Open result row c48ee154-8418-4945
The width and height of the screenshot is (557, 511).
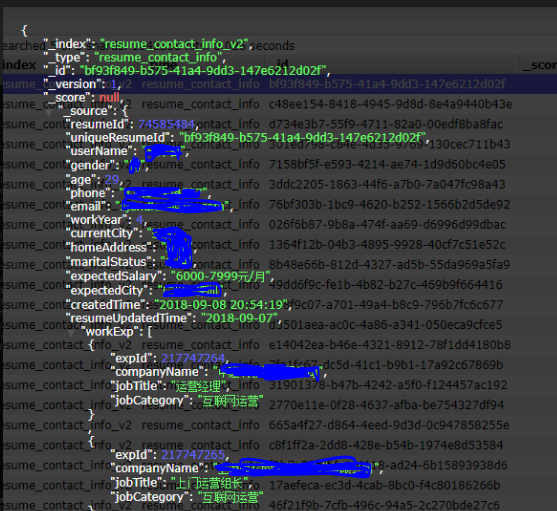pos(280,104)
